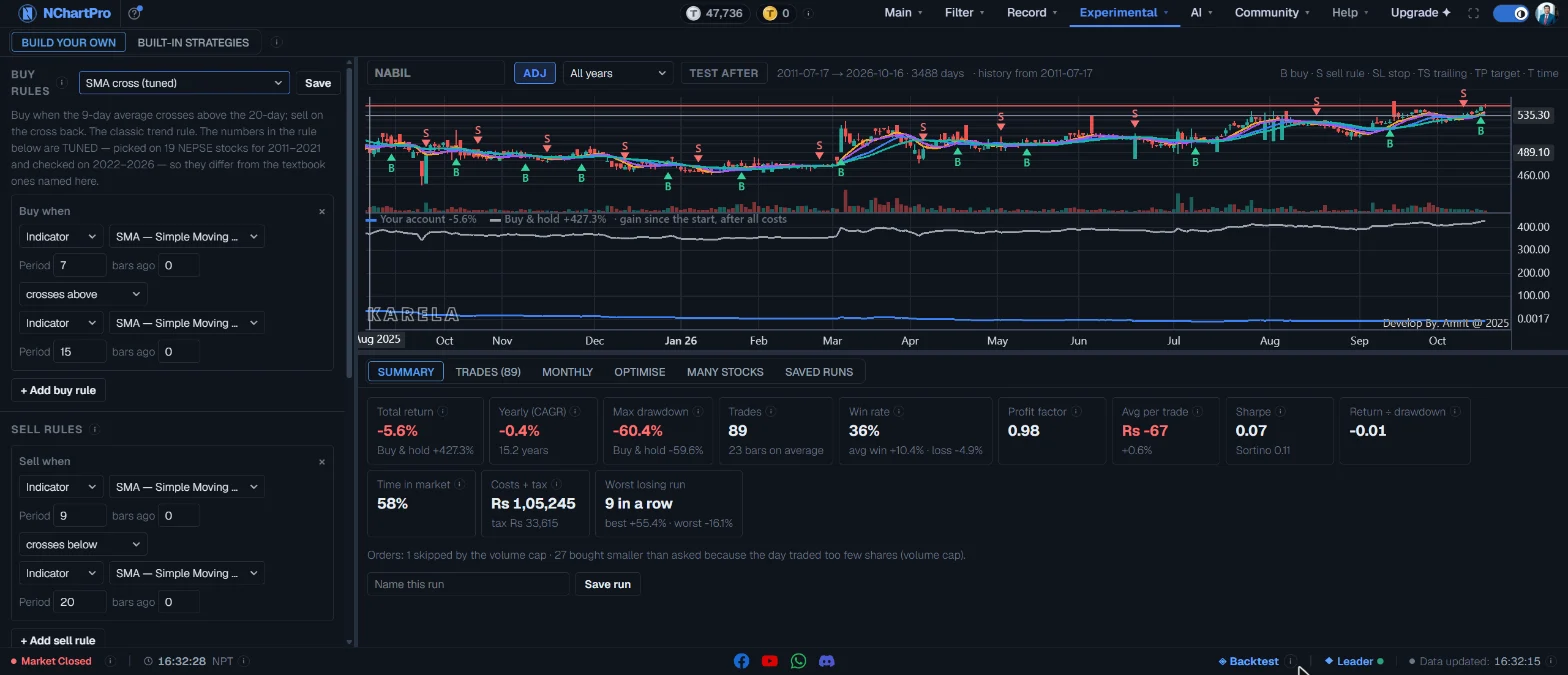Toggle the ADJ adjusted price button
This screenshot has width=1568, height=675.
click(535, 73)
